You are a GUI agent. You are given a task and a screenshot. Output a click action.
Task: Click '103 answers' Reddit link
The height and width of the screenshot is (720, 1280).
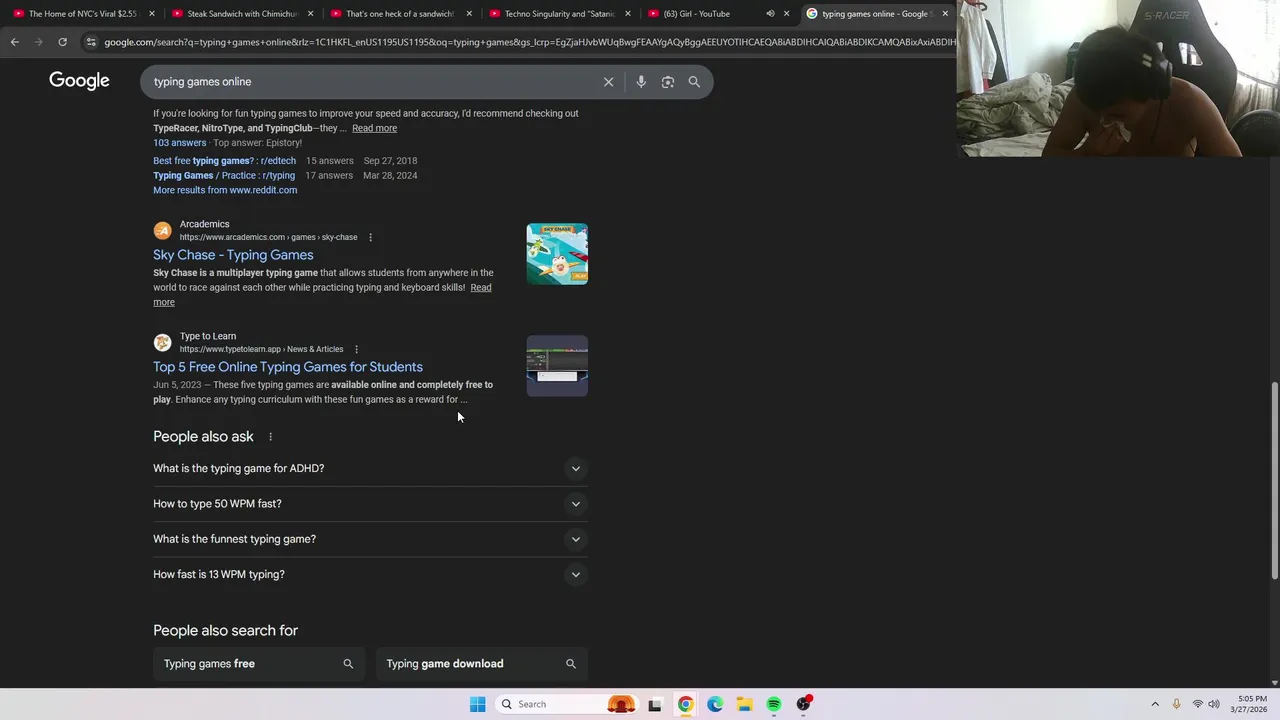pos(179,143)
